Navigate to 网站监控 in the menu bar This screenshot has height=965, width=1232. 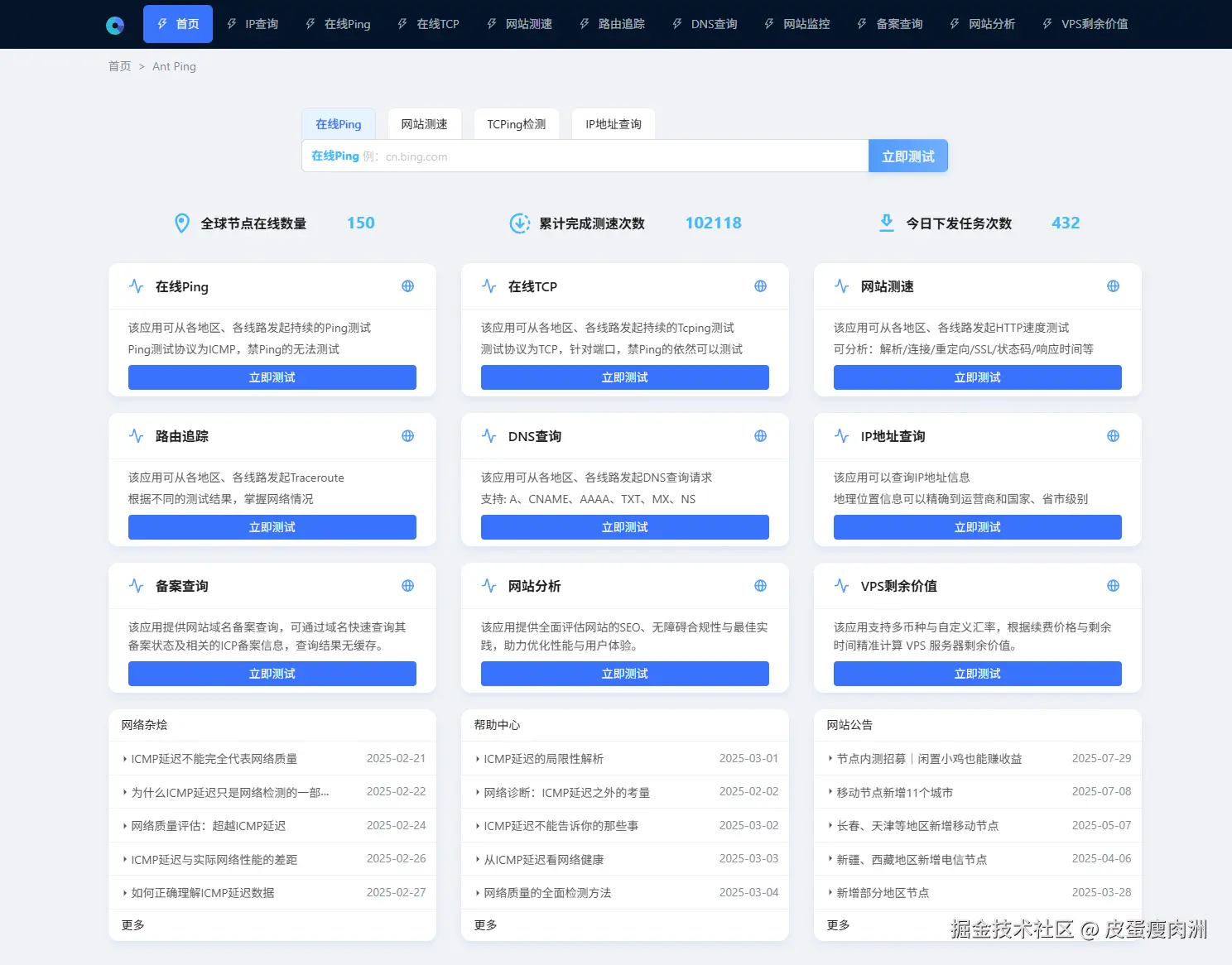[x=796, y=24]
